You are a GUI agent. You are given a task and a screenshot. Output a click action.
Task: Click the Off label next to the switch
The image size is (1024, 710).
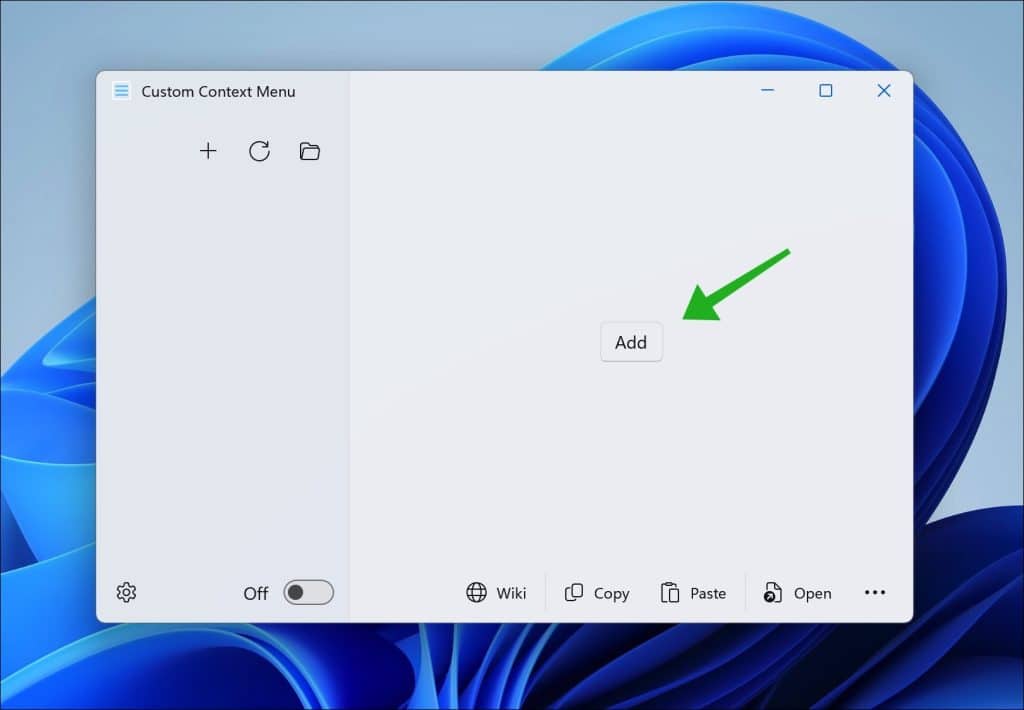[255, 593]
